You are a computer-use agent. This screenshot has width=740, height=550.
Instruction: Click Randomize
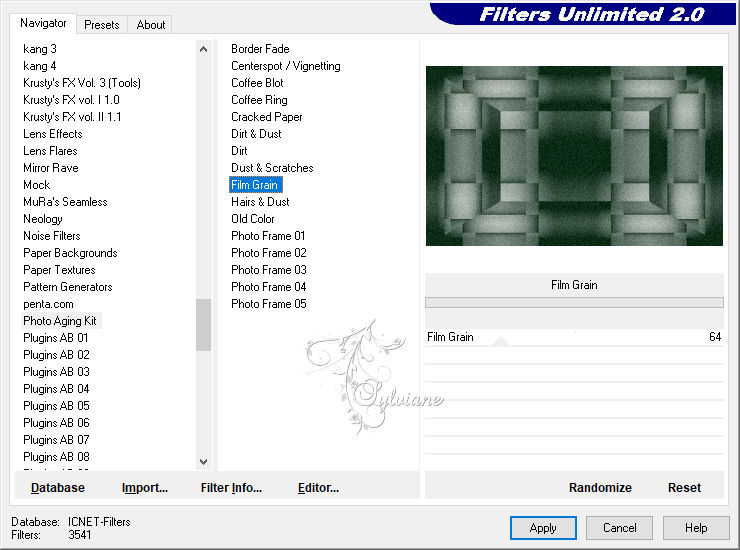point(600,488)
